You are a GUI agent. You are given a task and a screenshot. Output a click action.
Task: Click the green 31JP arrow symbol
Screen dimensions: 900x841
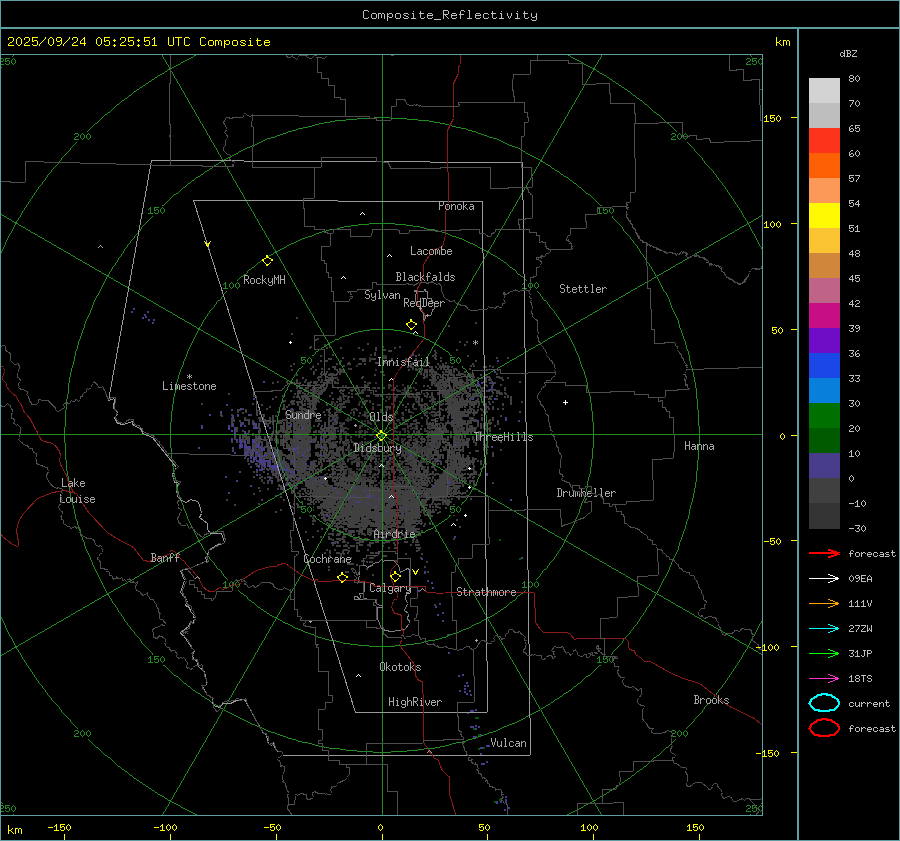click(824, 653)
